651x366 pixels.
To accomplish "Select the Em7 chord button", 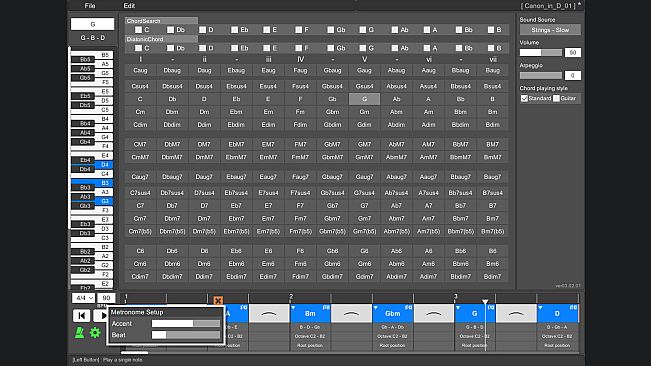I will pos(268,219).
